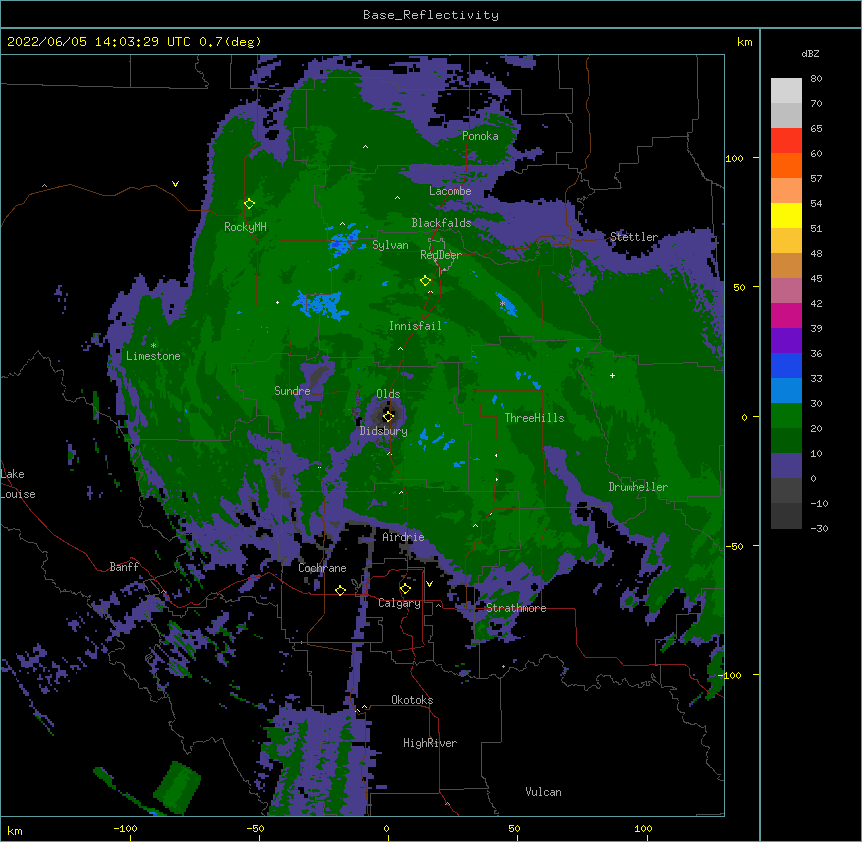Click the yellow diamond marker near RockyMH
Screen dimensions: 862x842
249,204
